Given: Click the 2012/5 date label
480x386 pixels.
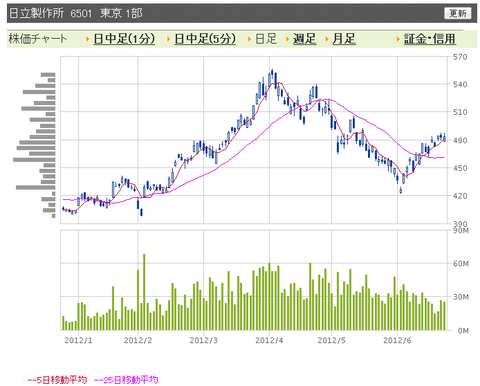Looking at the screenshot, I should tap(331, 340).
